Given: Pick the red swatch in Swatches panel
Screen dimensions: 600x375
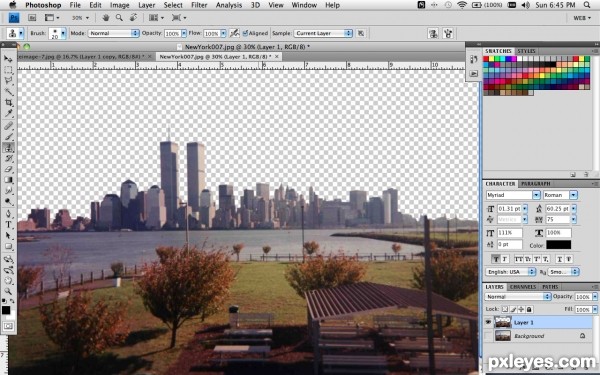Looking at the screenshot, I should (x=486, y=59).
